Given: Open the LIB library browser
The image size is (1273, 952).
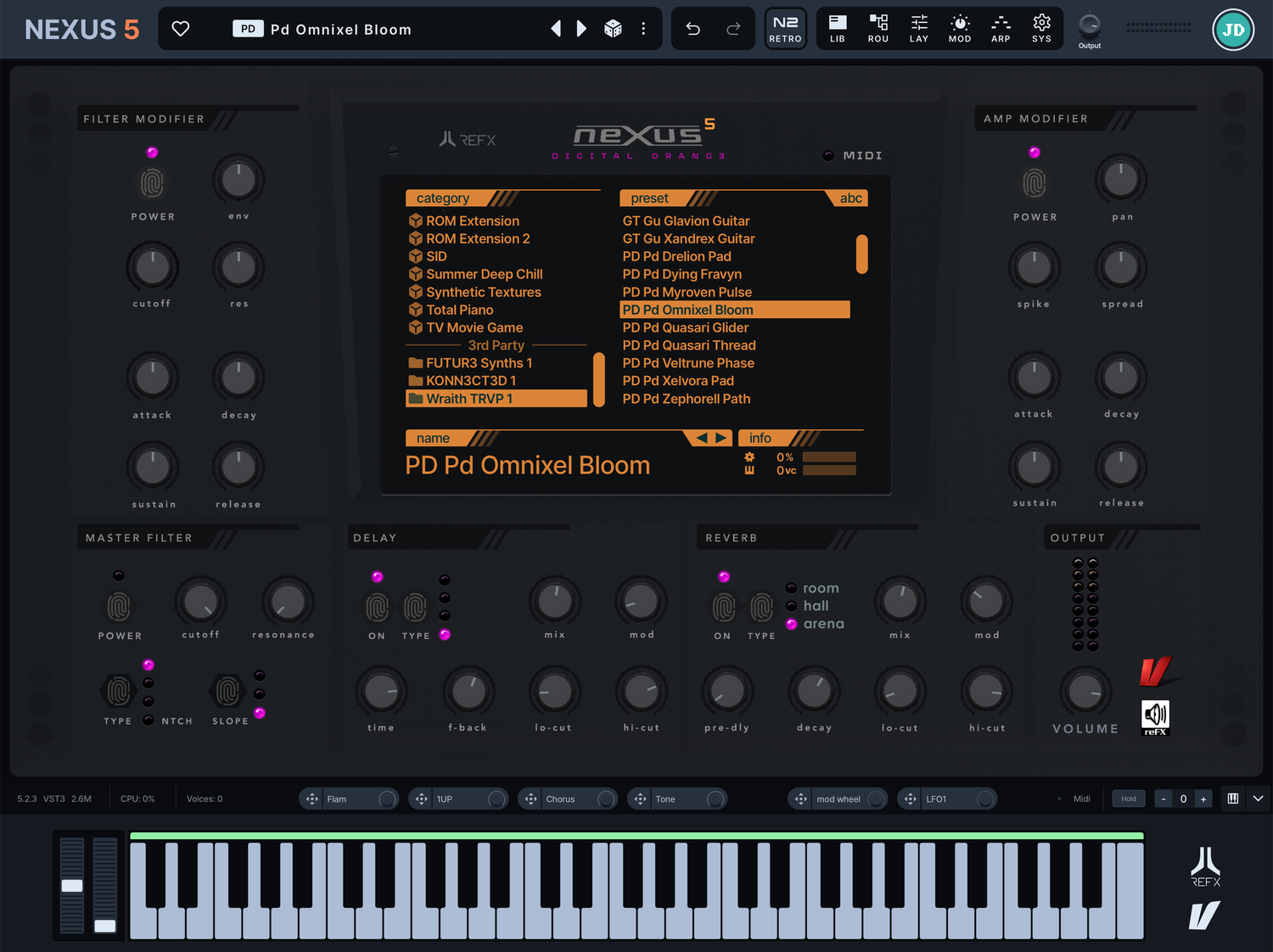Looking at the screenshot, I should [x=837, y=28].
